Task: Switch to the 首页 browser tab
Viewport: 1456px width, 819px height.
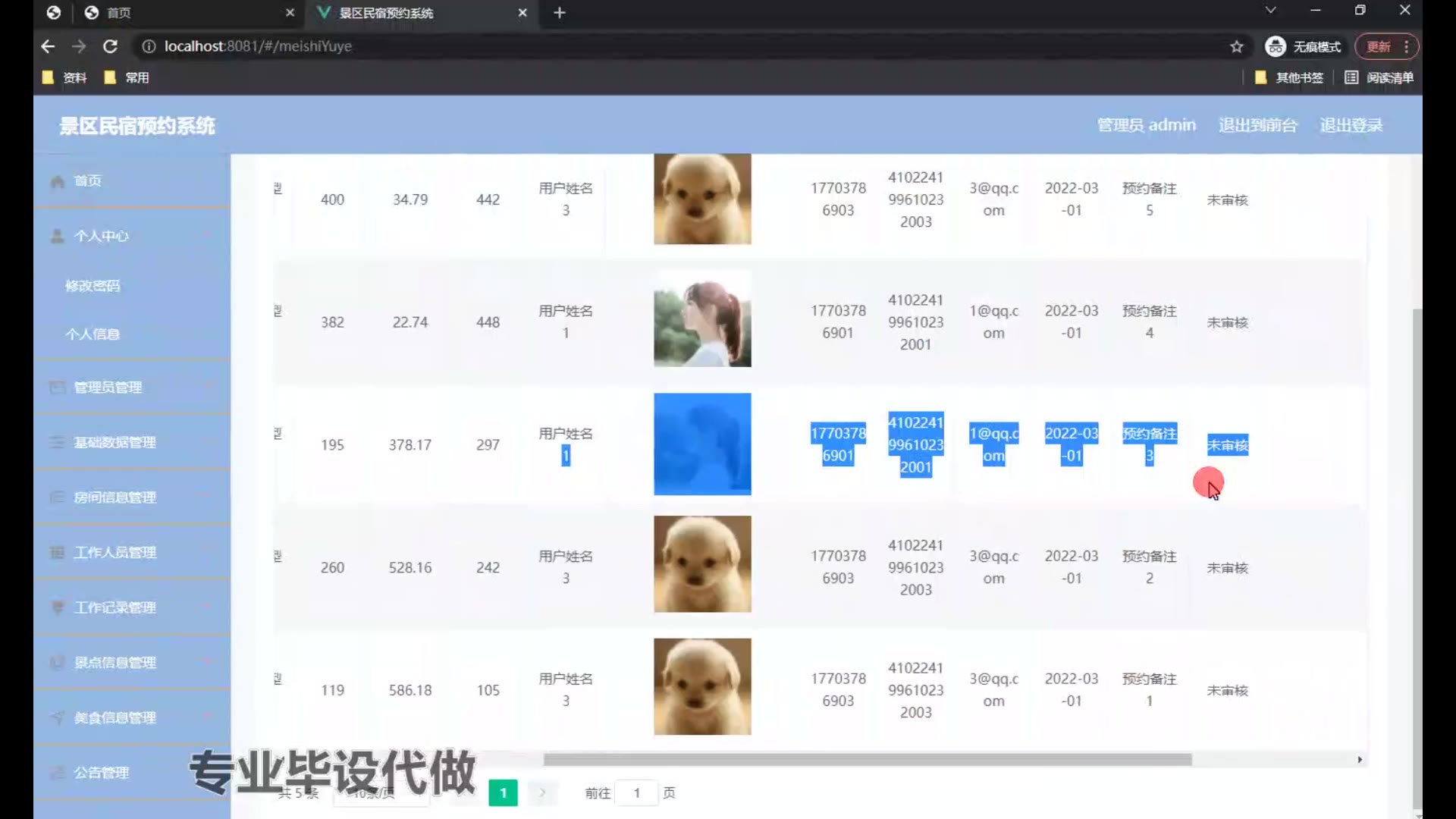Action: pyautogui.click(x=119, y=13)
